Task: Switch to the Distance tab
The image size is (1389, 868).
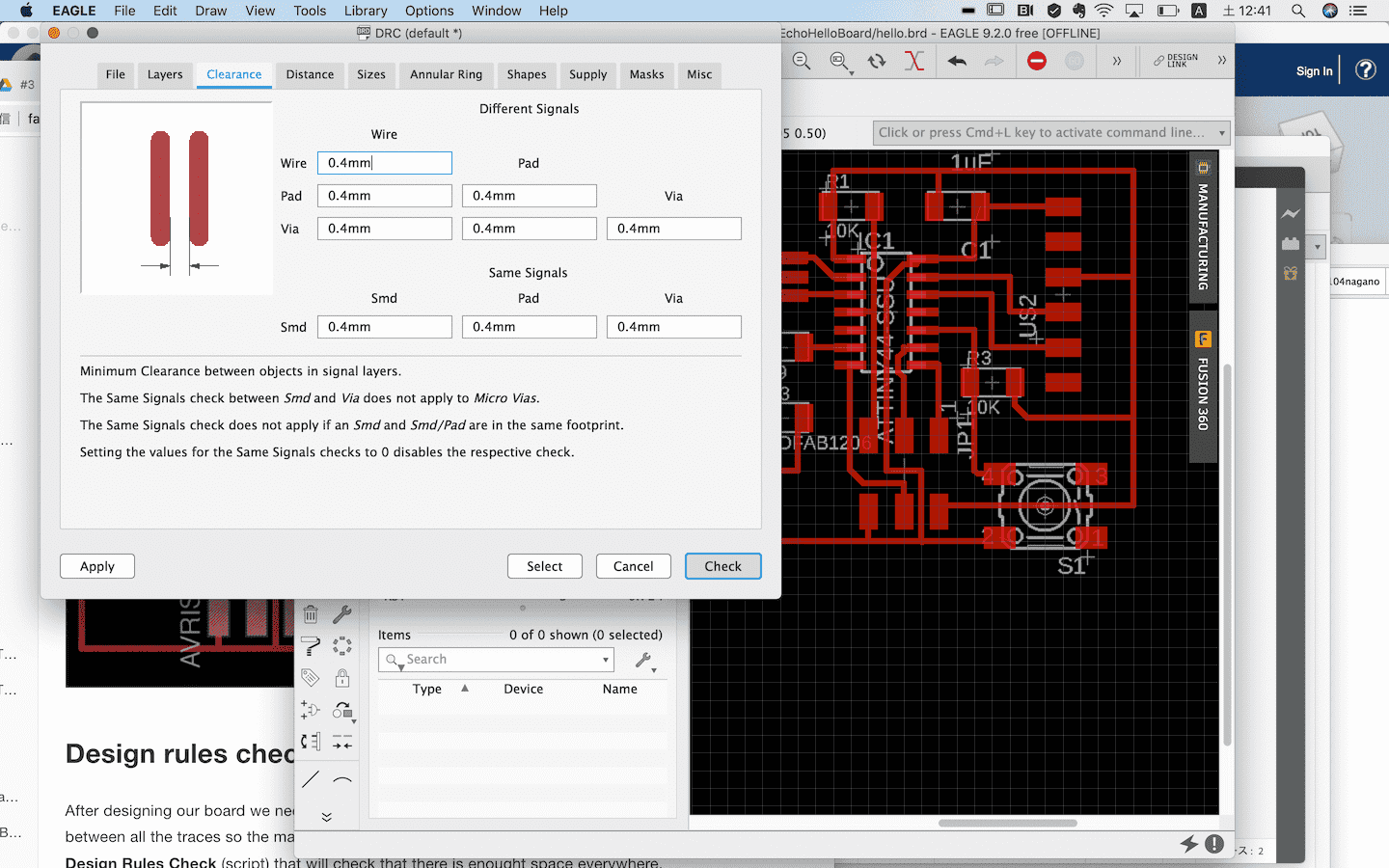Action: click(310, 74)
